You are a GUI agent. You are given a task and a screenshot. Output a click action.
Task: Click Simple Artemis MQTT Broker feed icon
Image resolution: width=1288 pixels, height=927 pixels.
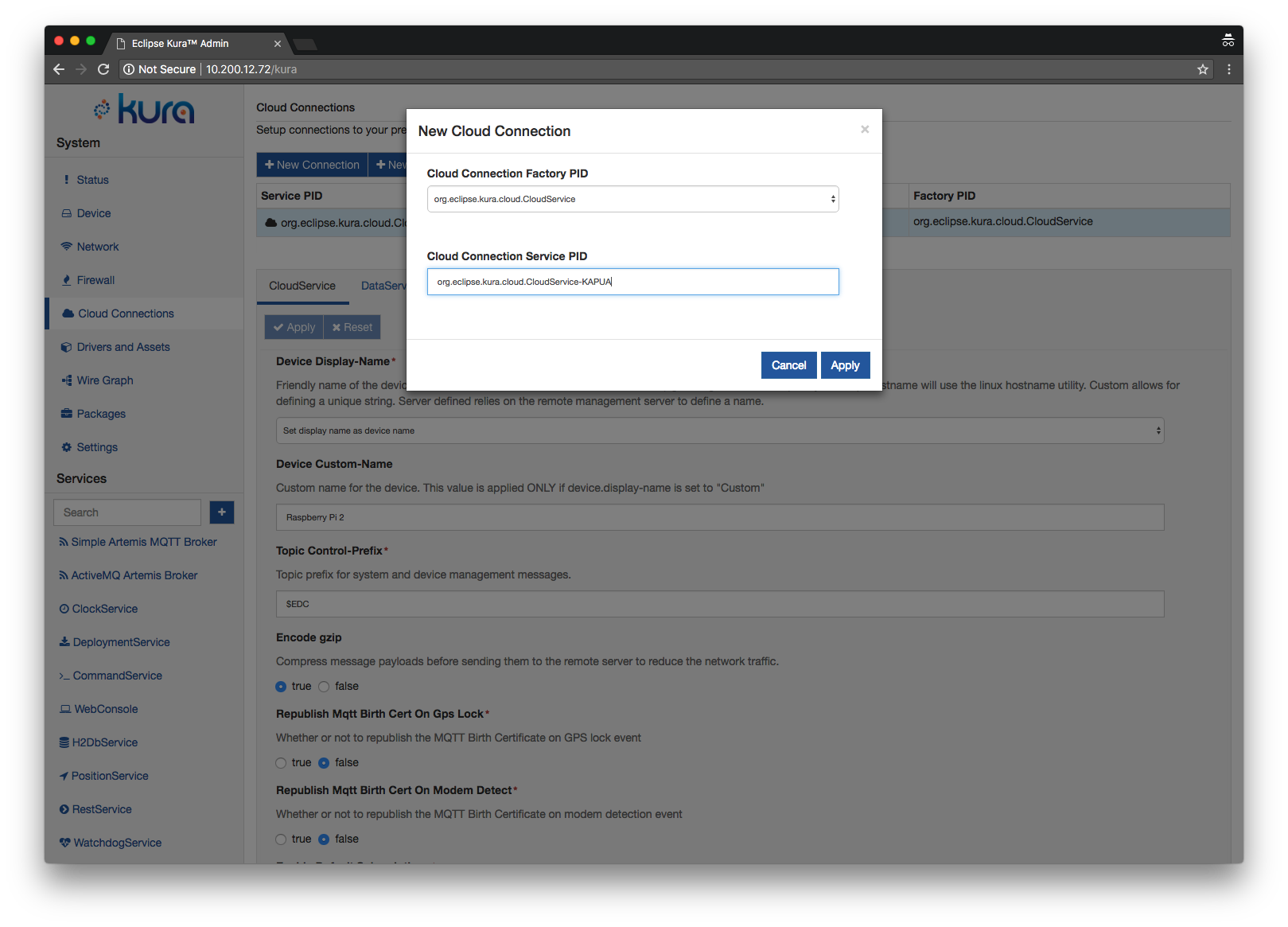coord(64,542)
